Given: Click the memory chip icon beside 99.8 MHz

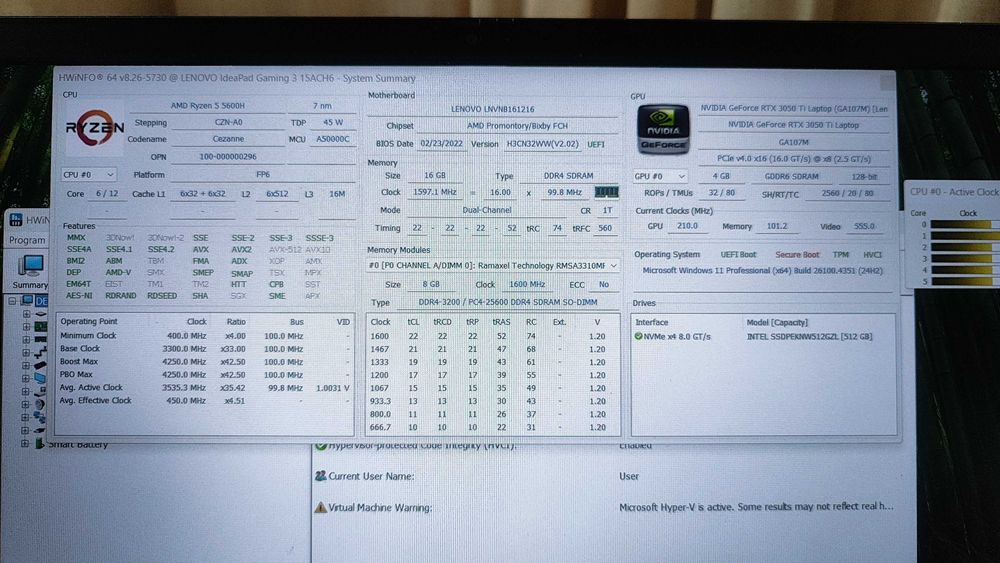Looking at the screenshot, I should click(606, 192).
